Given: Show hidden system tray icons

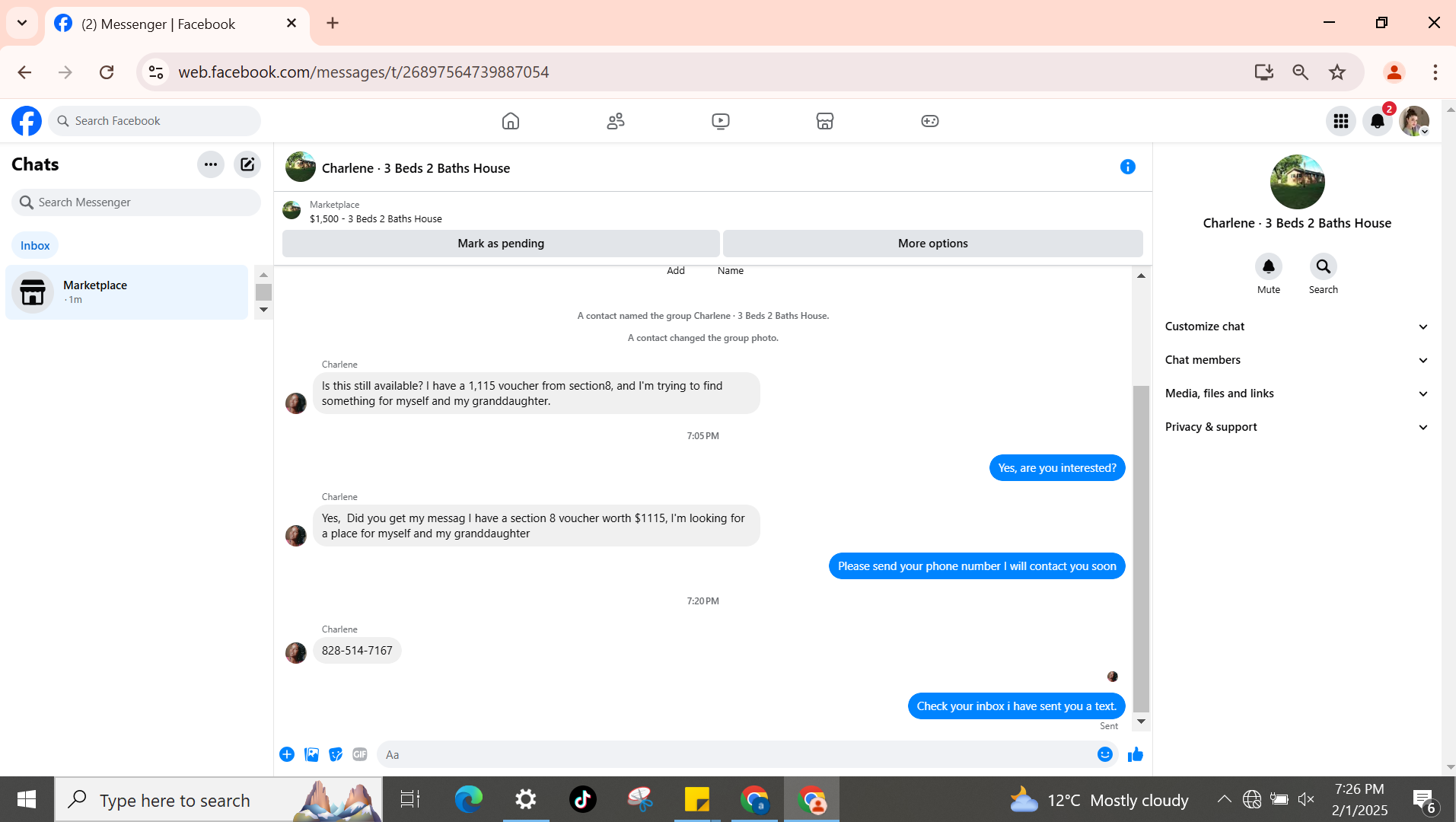Looking at the screenshot, I should tap(1224, 799).
